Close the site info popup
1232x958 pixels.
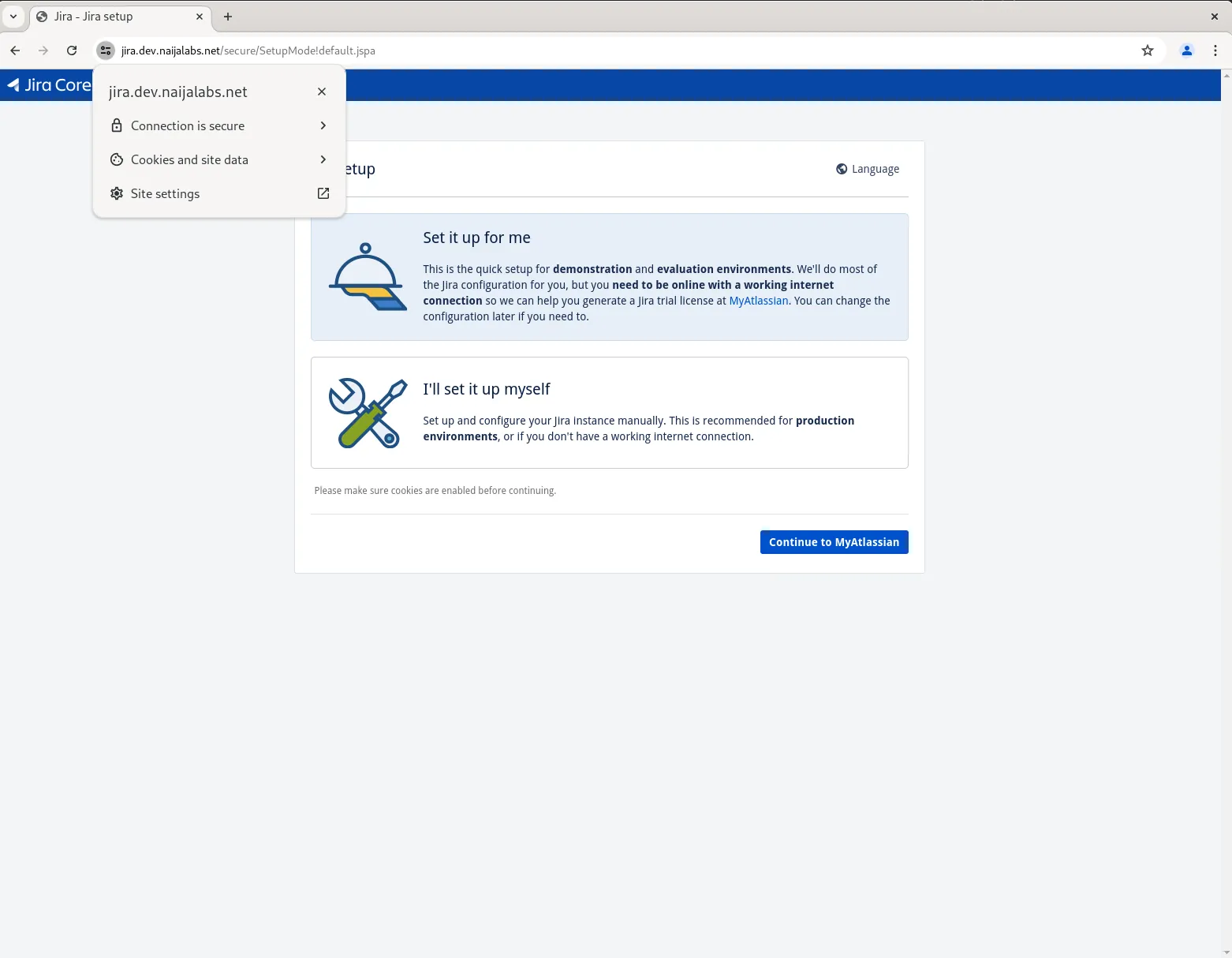322,92
